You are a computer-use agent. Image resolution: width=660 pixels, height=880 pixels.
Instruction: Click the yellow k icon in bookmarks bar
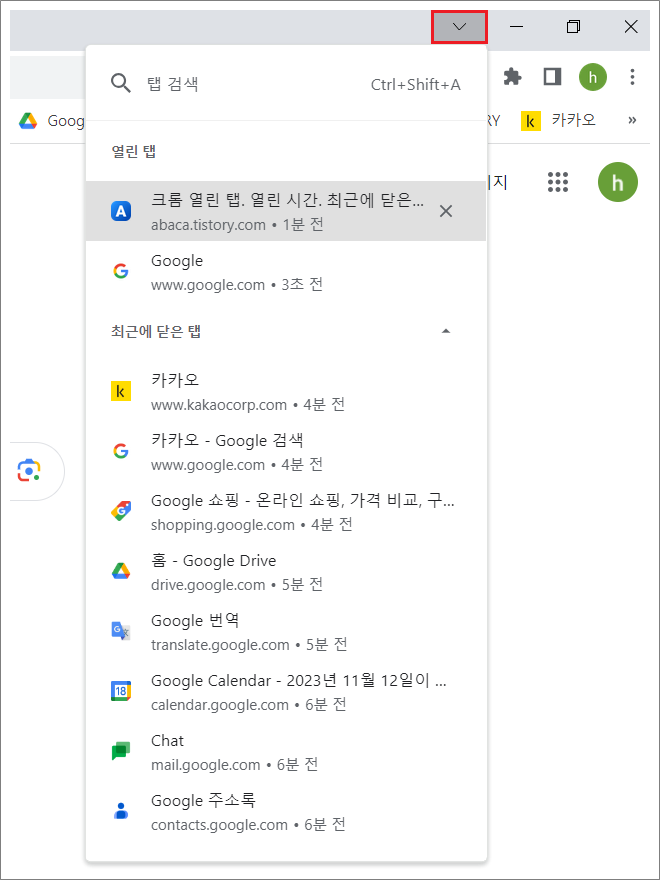tap(530, 121)
